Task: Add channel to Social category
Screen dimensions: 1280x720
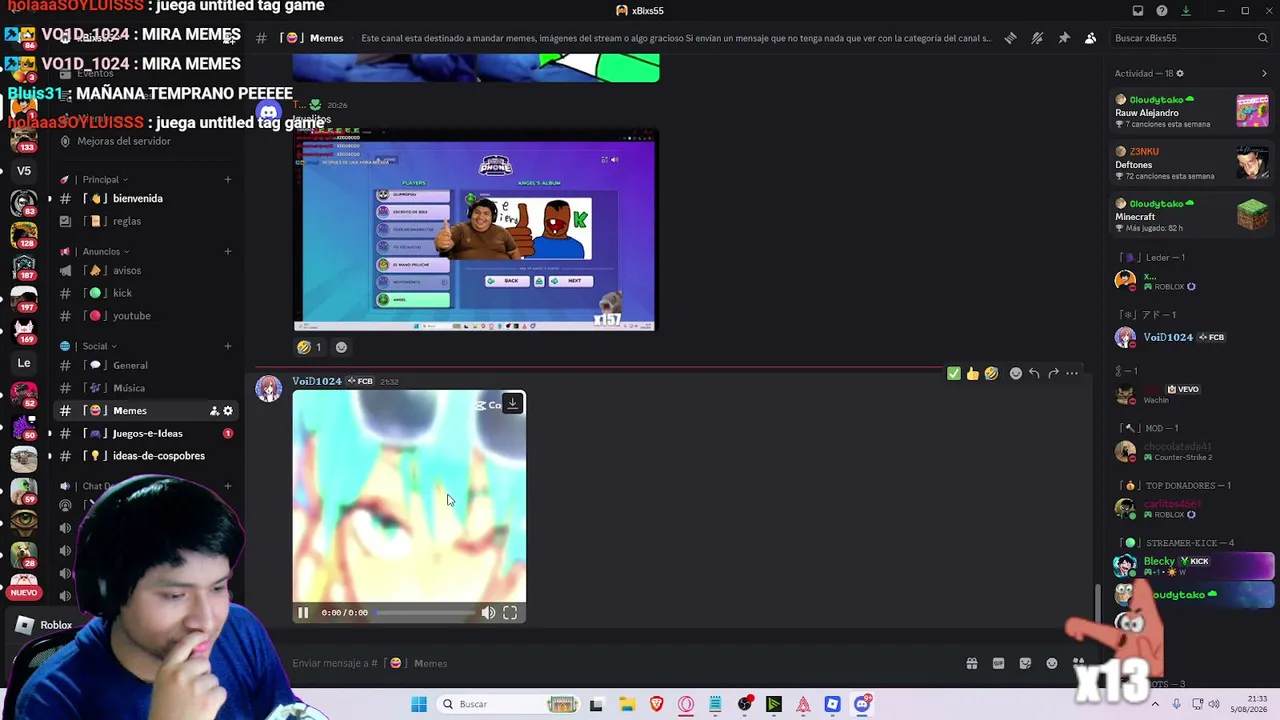Action: coord(228,347)
